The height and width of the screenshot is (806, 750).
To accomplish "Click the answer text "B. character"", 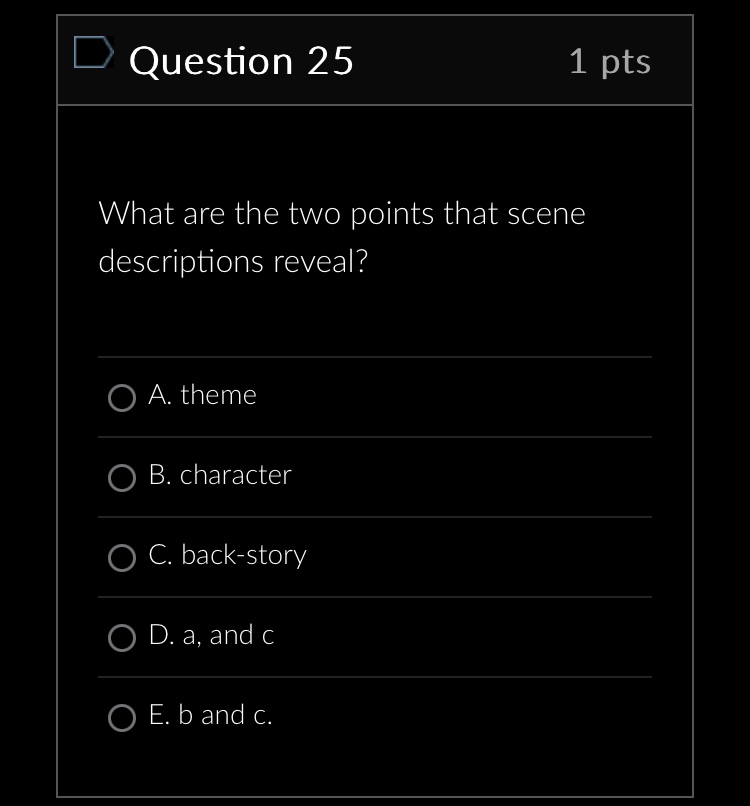I will click(219, 475).
